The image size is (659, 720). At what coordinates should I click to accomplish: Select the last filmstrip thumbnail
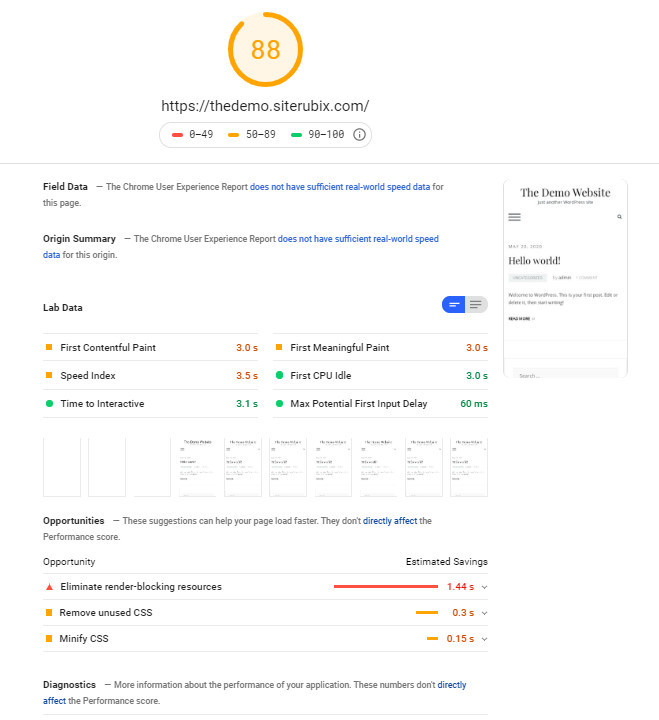(x=469, y=467)
